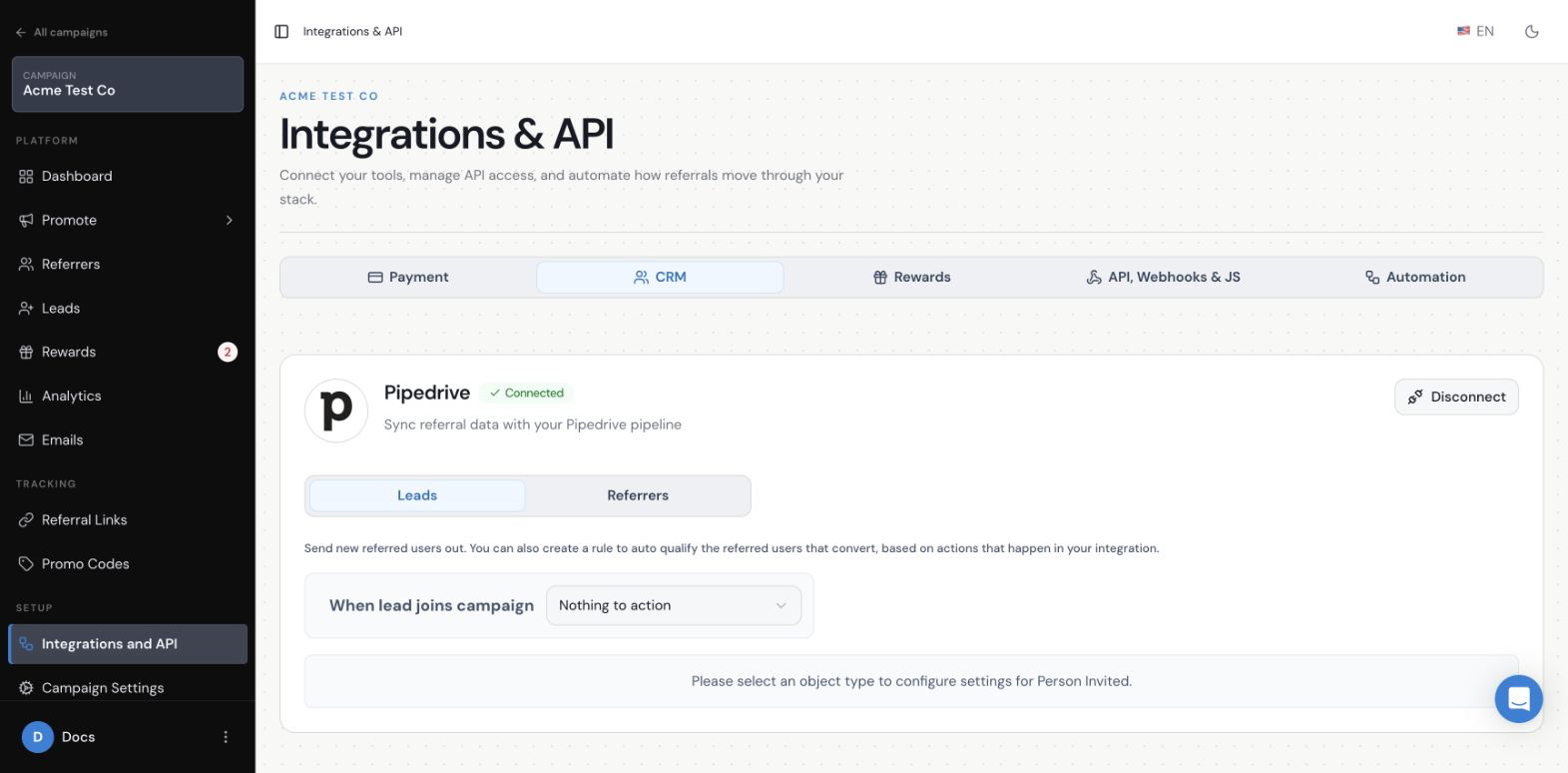1568x773 pixels.
Task: Open Promo Codes under Tracking
Action: [x=128, y=563]
